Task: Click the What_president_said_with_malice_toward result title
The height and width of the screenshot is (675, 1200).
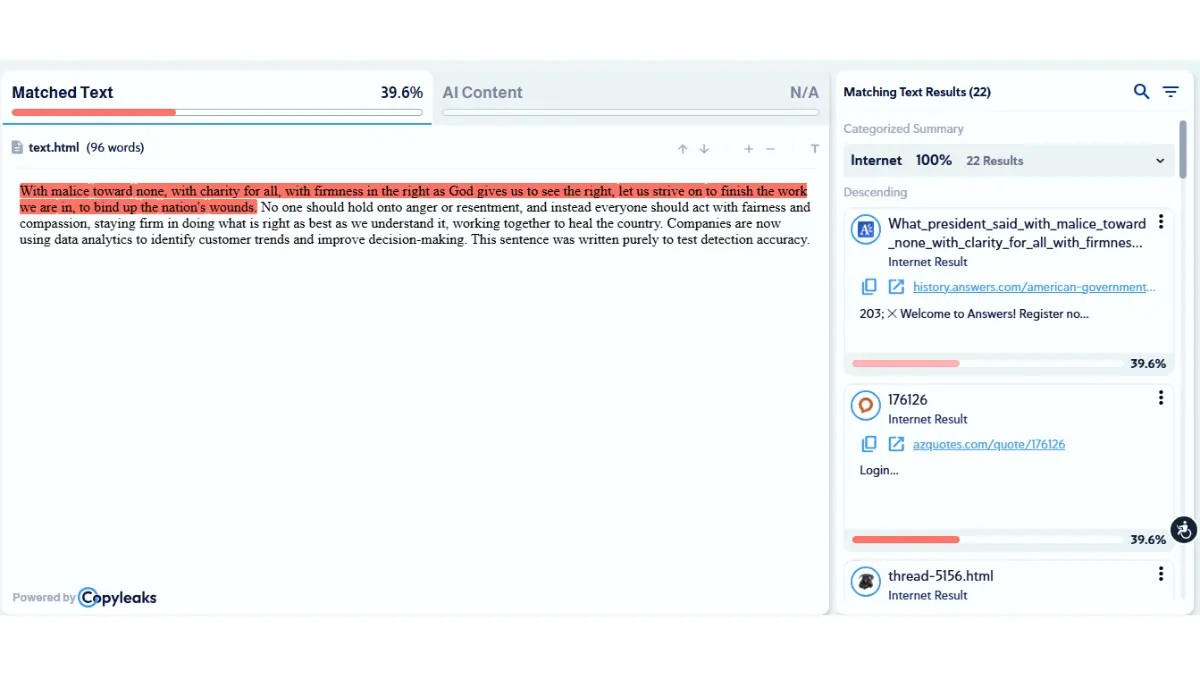Action: coord(1017,233)
